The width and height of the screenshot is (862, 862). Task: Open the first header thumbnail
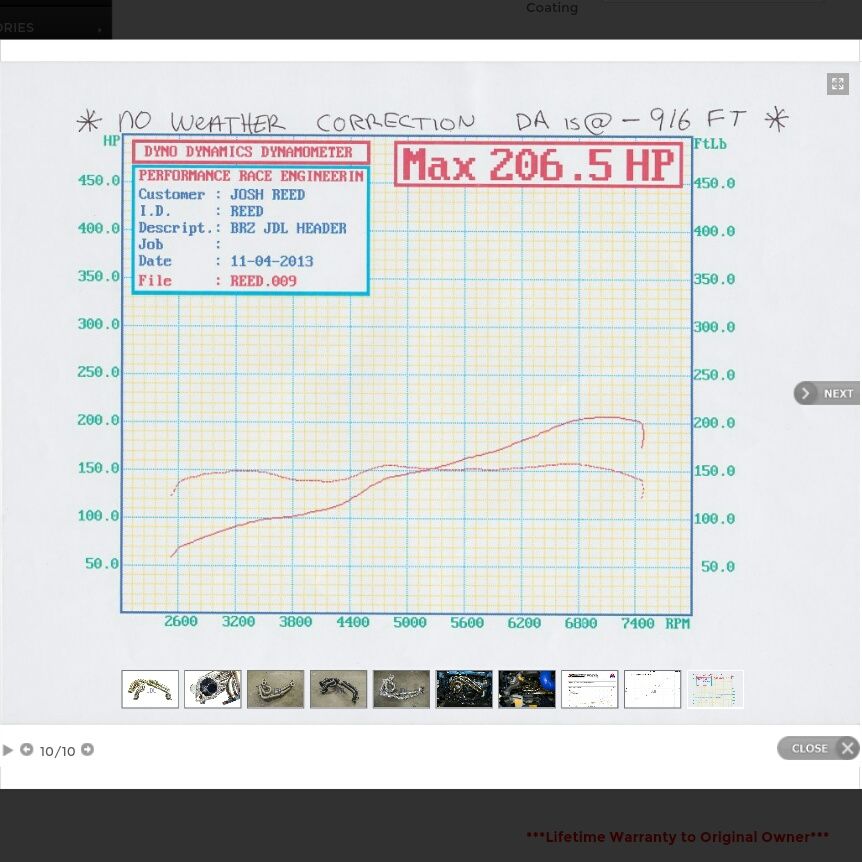point(150,689)
